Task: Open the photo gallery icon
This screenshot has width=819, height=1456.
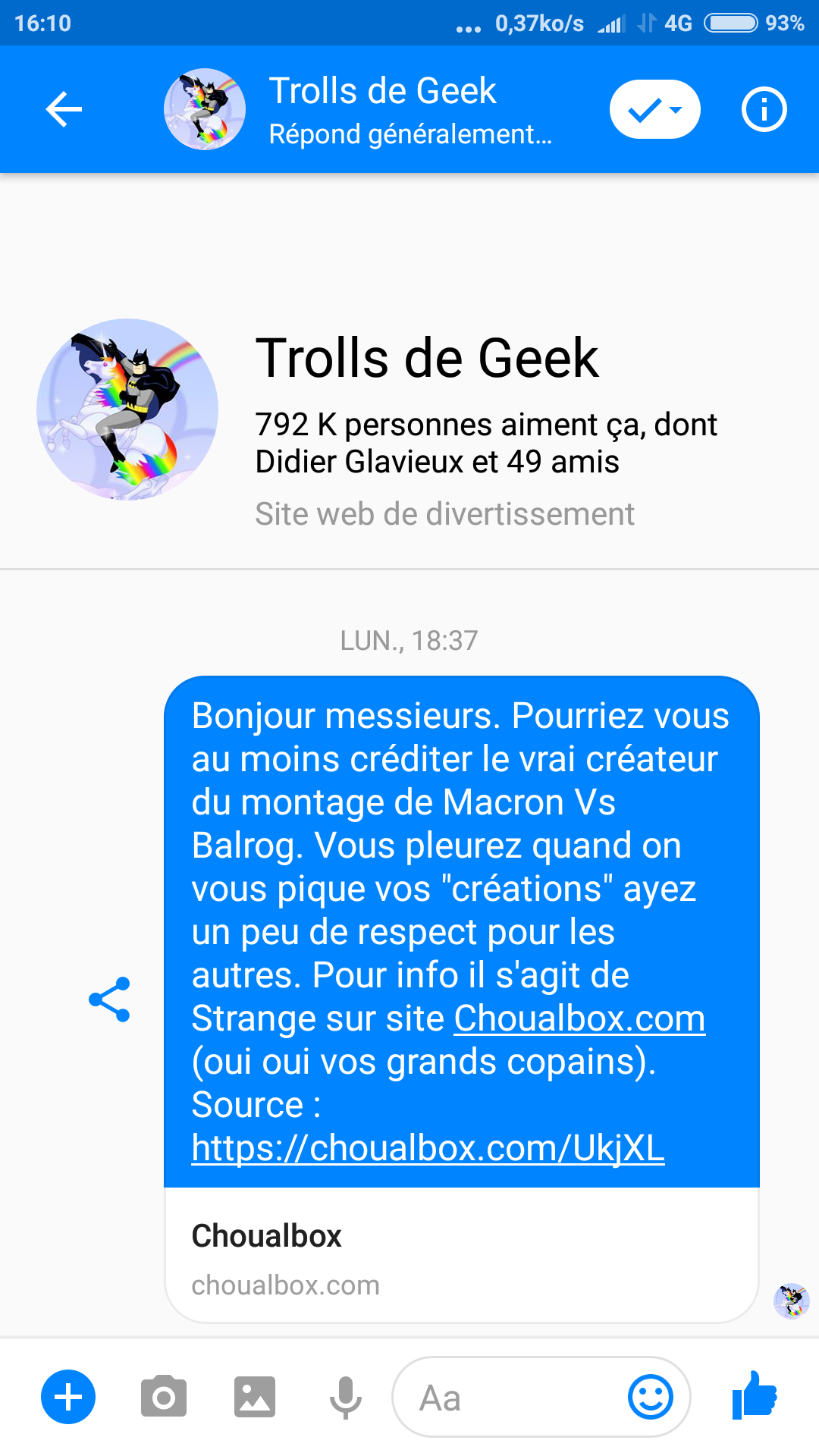Action: [x=255, y=1397]
